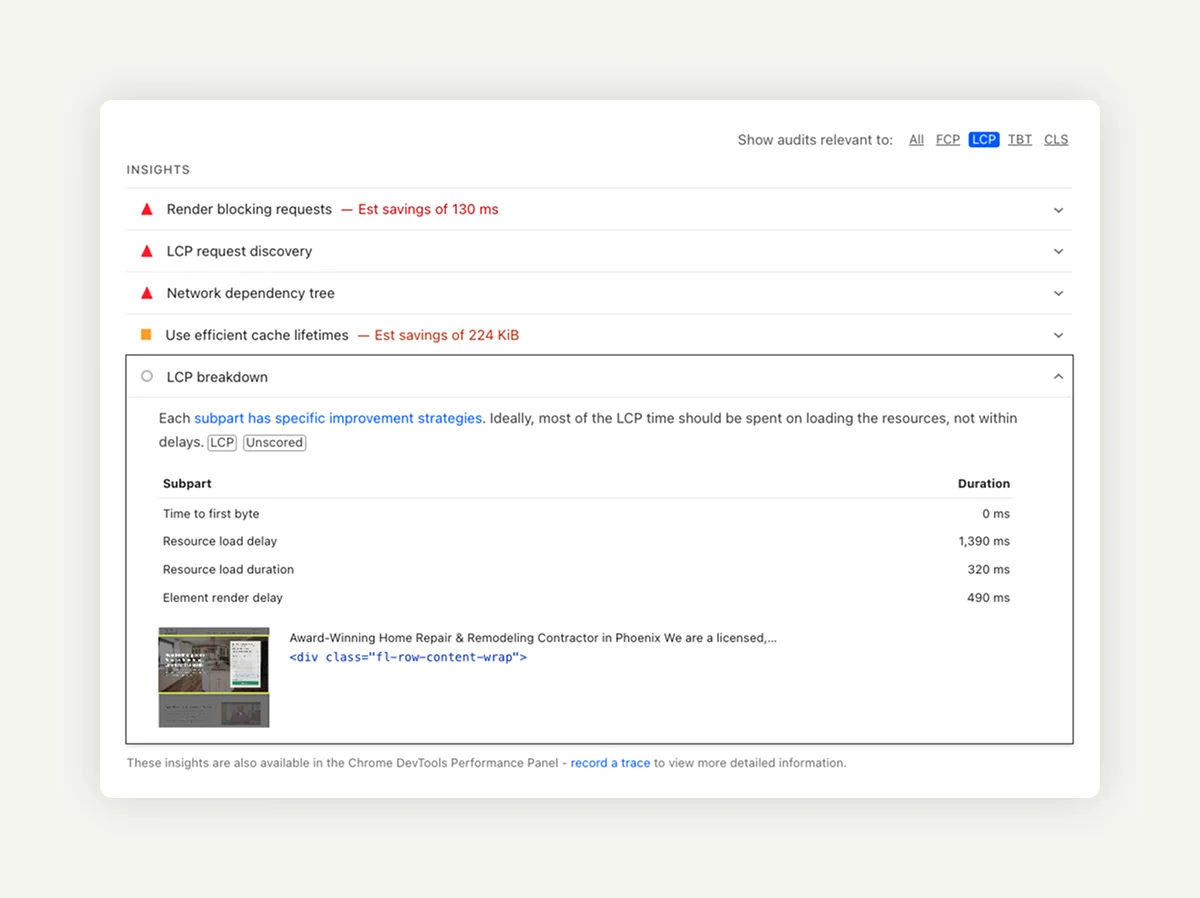Click 'Est savings of 130 ms' text
The width and height of the screenshot is (1200, 898).
coord(428,209)
